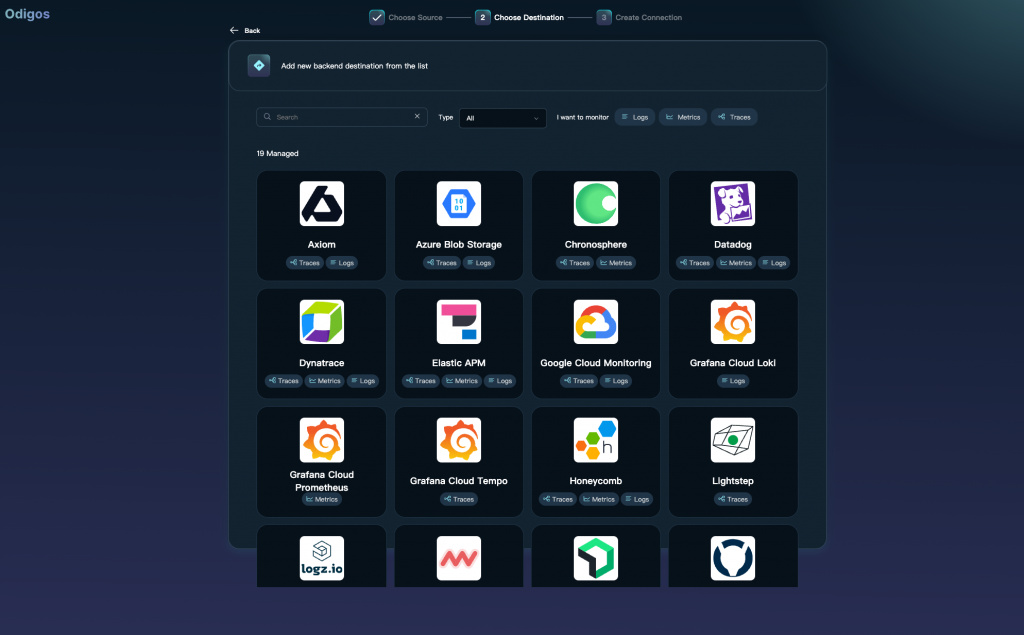Click the Grafana Cloud Loki card title
This screenshot has width=1024, height=635.
733,363
